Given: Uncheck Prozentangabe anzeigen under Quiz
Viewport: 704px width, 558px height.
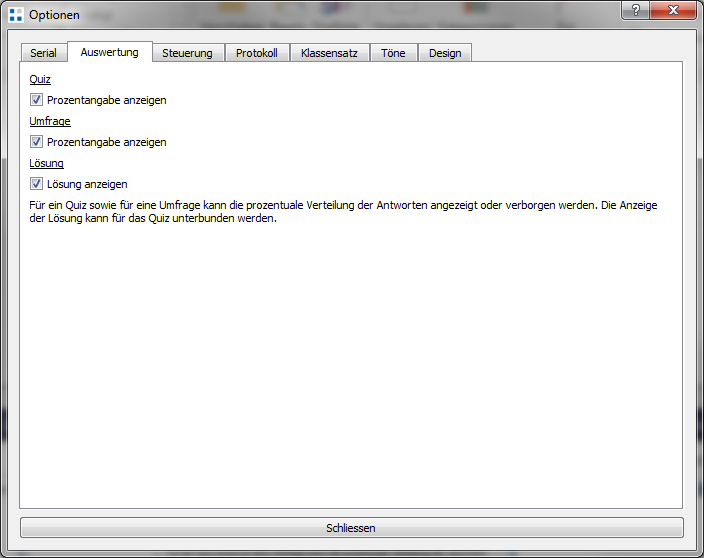Looking at the screenshot, I should pos(36,100).
